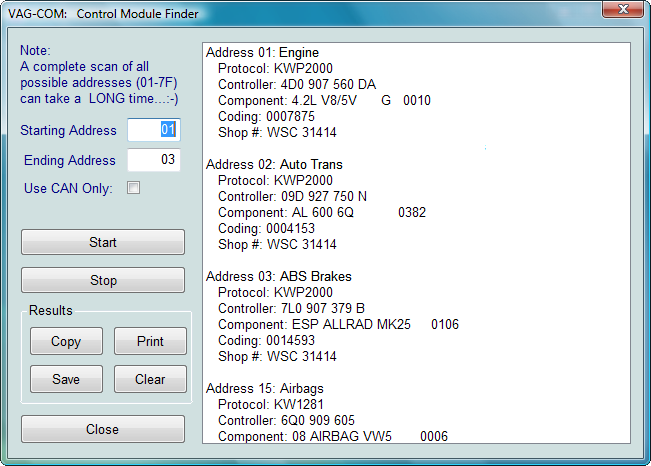The width and height of the screenshot is (651, 466).
Task: Click the Shop # line under ABS Brakes
Action: click(277, 356)
